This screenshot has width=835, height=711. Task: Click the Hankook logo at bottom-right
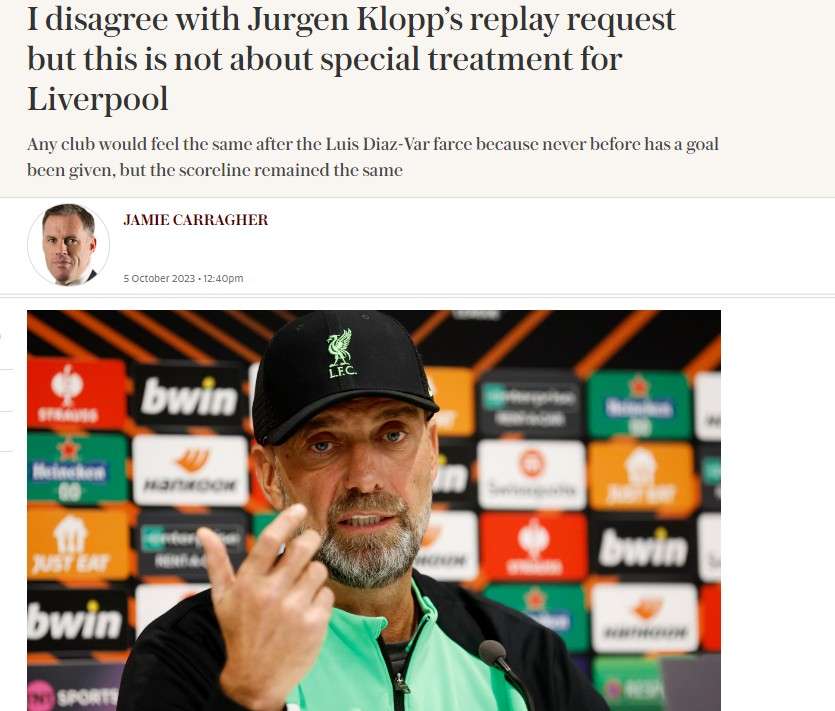[x=645, y=617]
